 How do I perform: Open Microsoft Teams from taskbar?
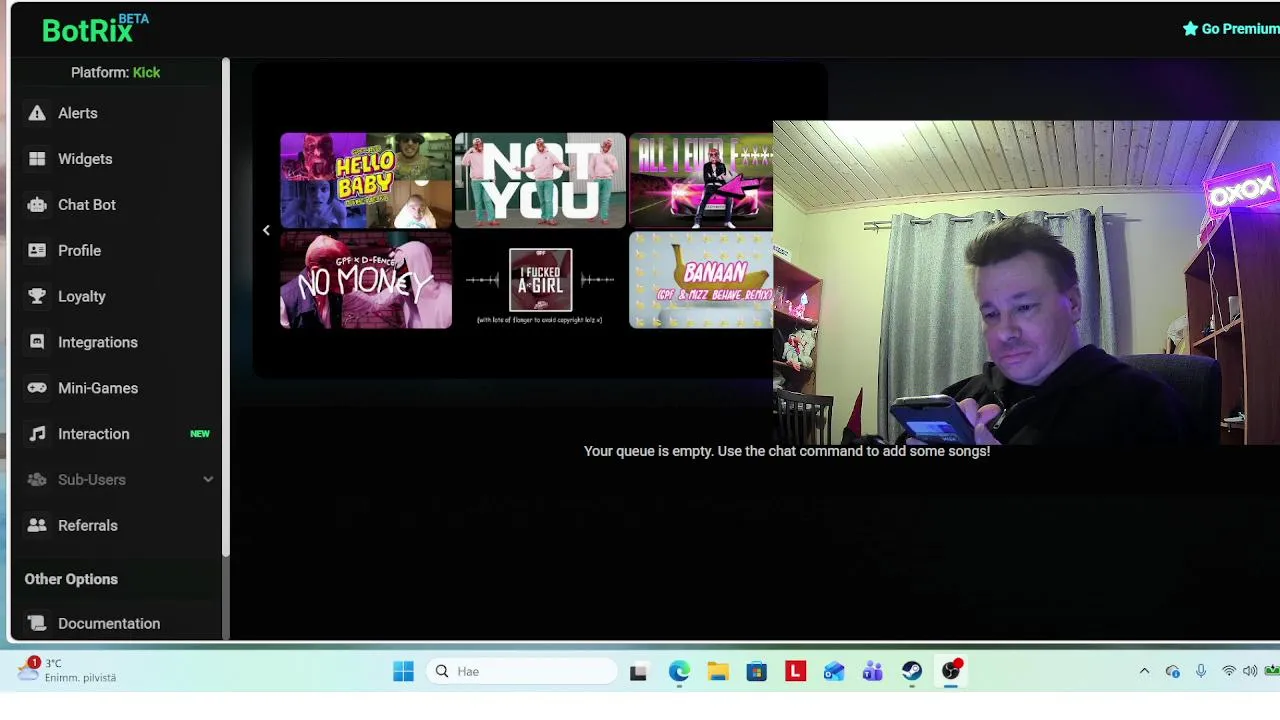click(873, 671)
